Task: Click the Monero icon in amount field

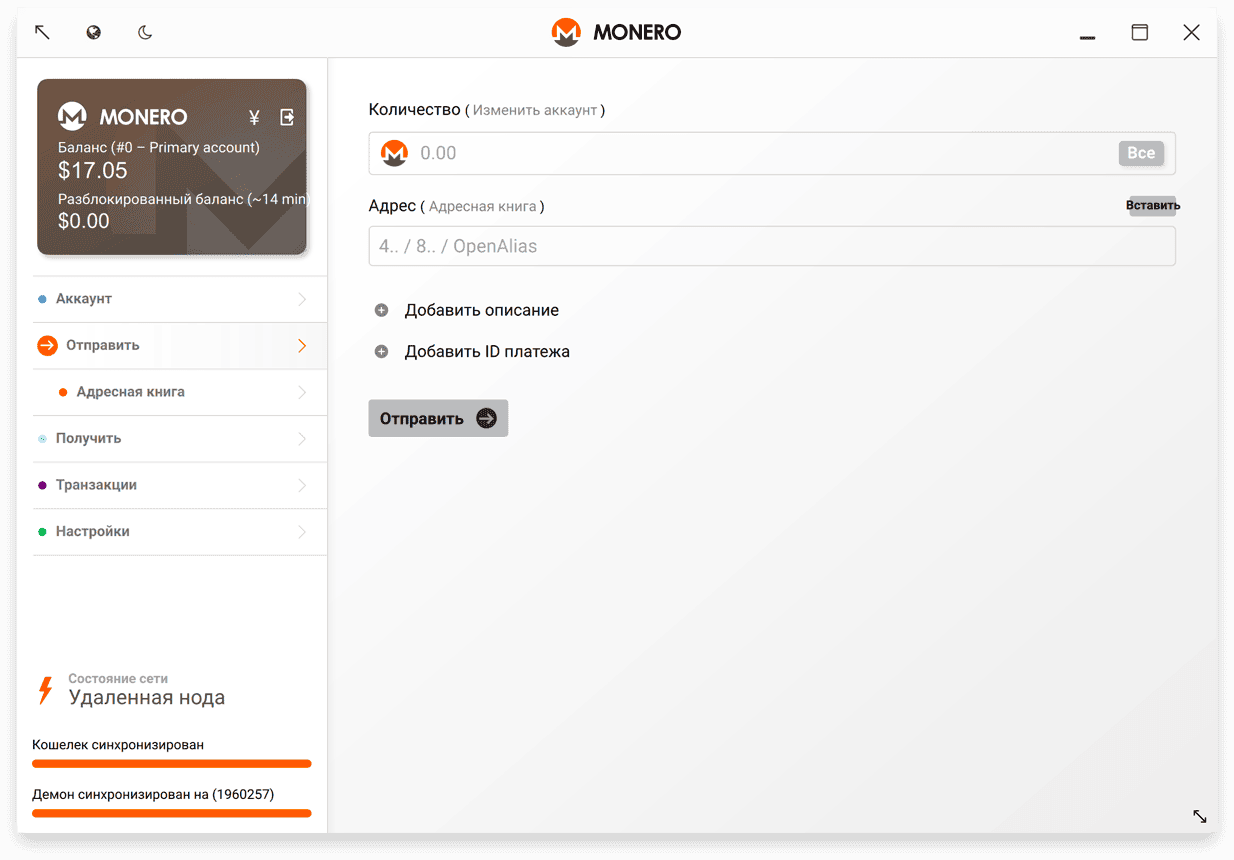Action: click(x=394, y=153)
